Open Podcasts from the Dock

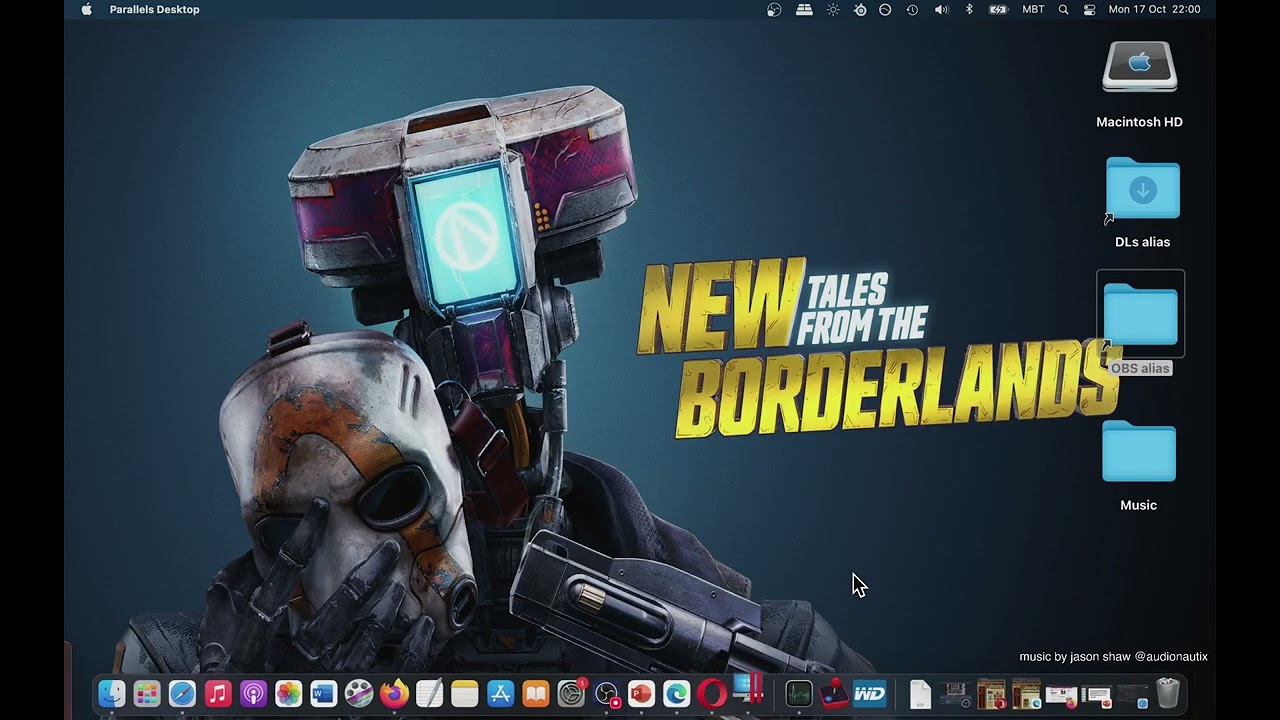253,693
